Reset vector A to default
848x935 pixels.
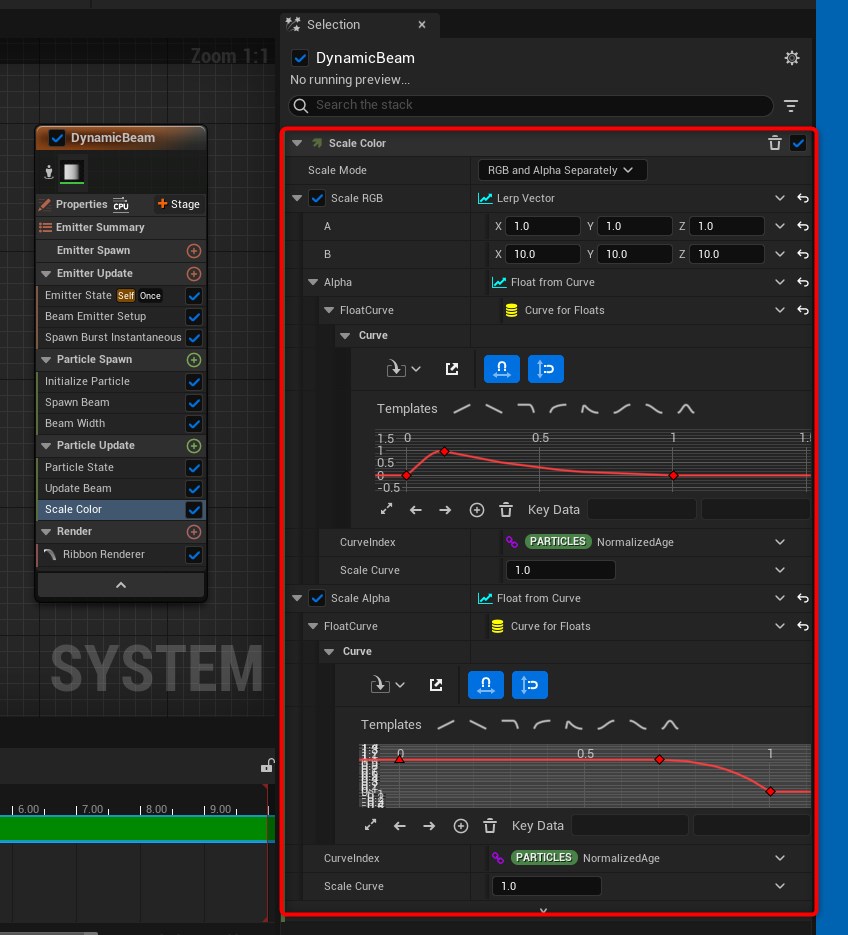[803, 226]
